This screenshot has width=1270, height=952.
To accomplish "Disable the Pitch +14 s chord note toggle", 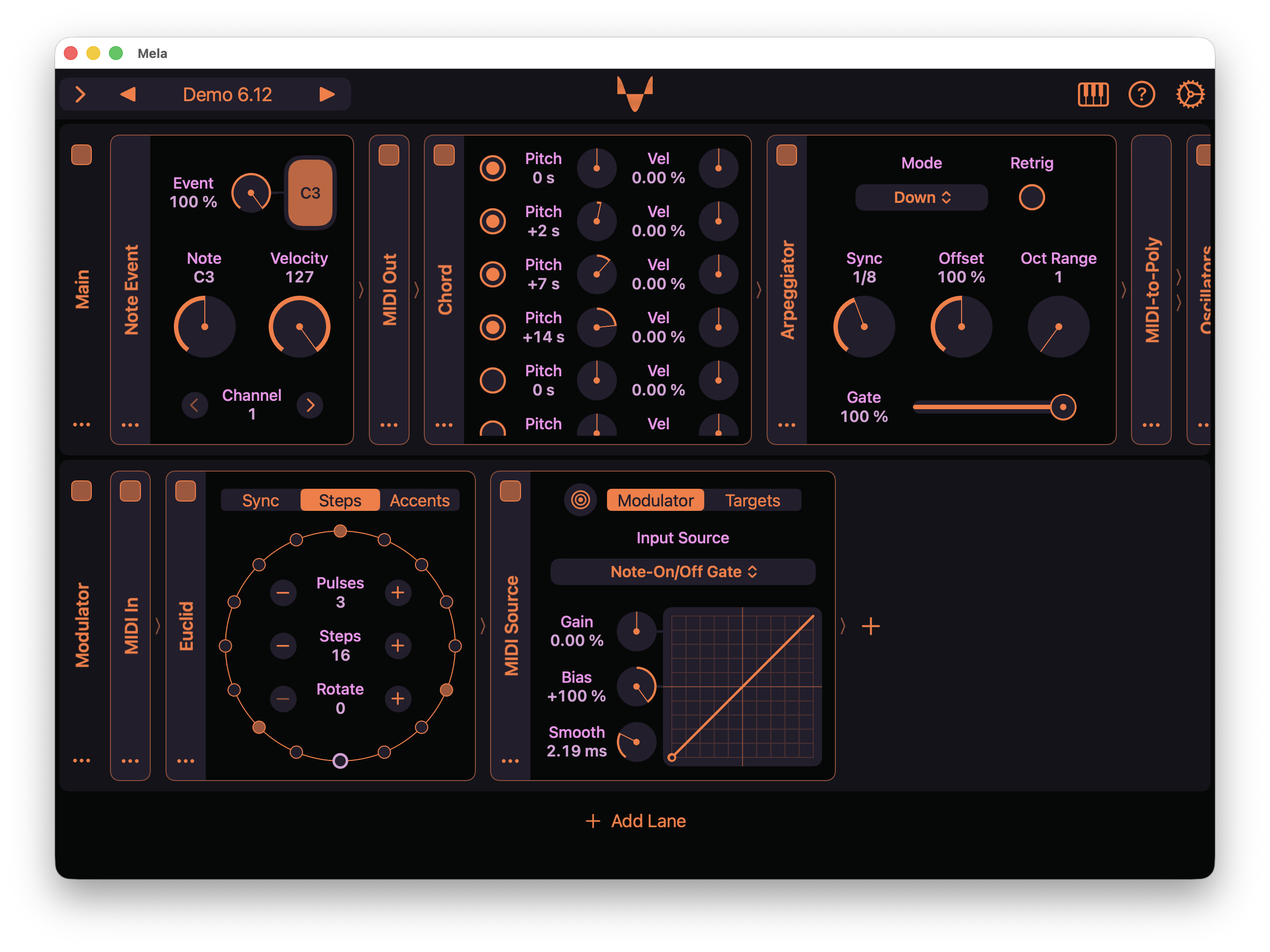I will (493, 327).
